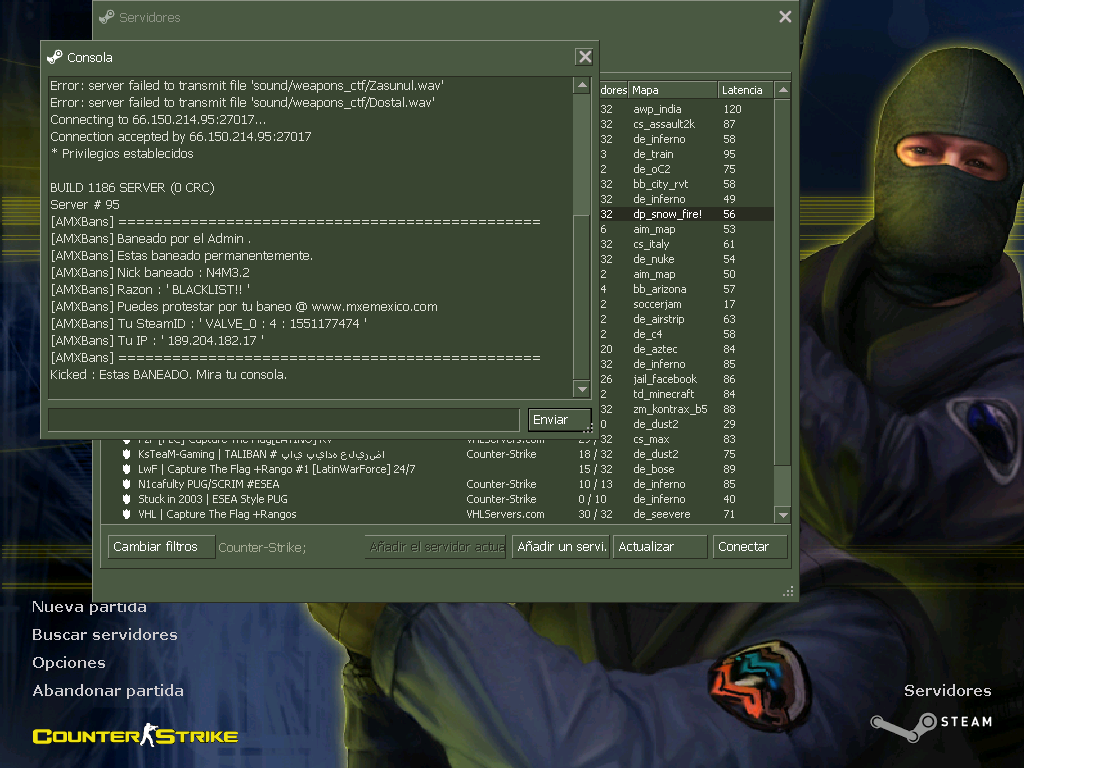Refresh the list with Actualizar
1117x772 pixels.
click(660, 547)
